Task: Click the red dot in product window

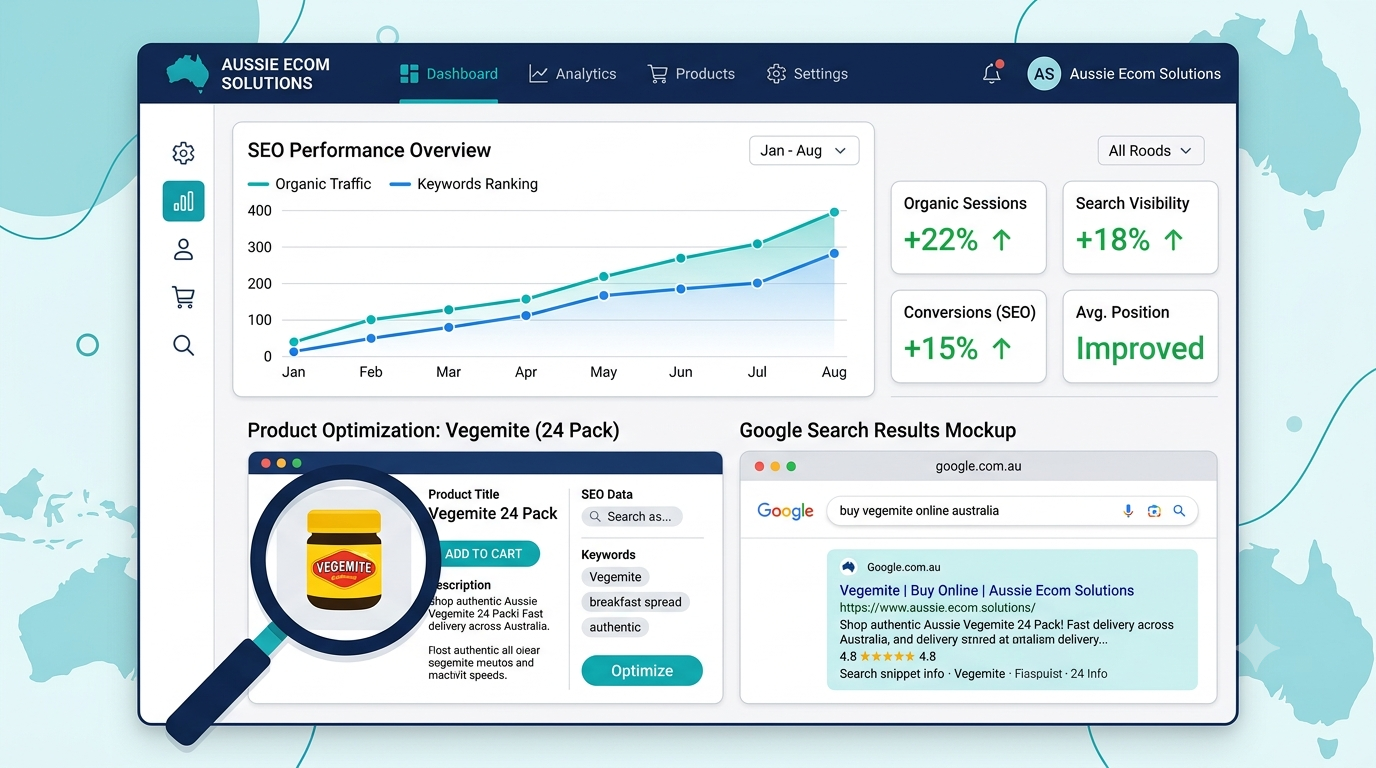Action: (x=266, y=464)
